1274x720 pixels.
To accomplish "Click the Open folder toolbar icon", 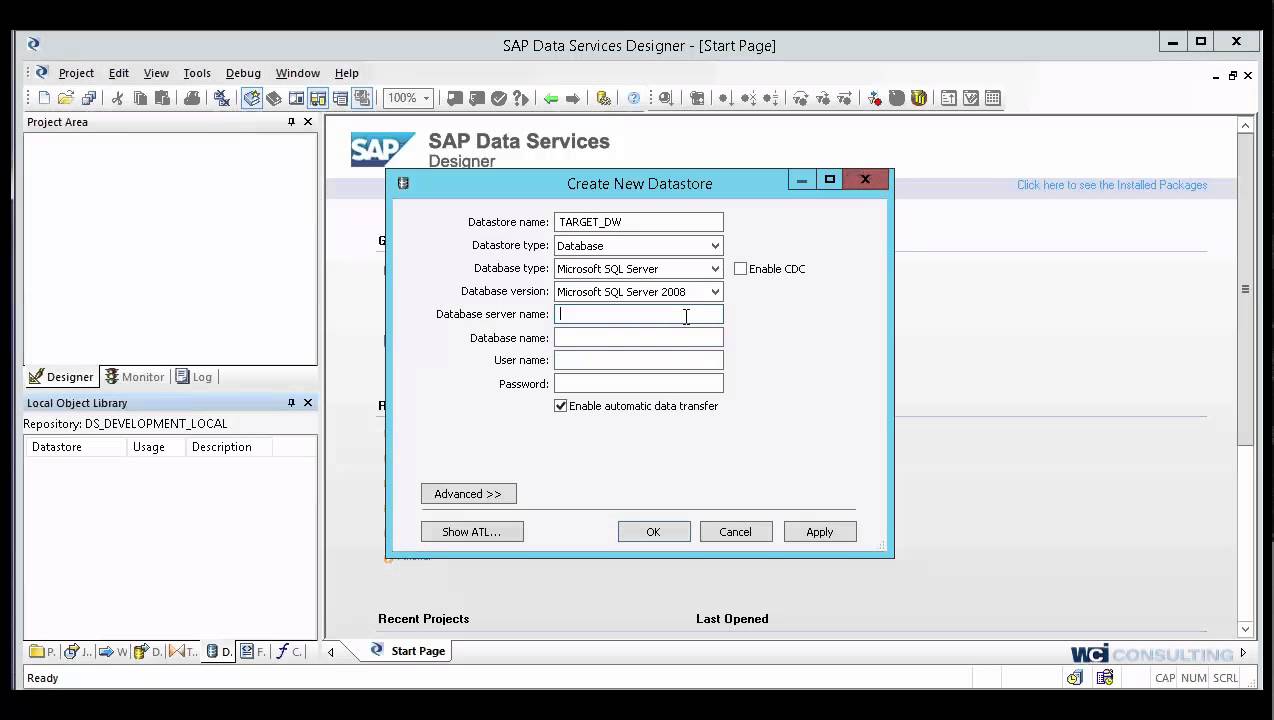I will (66, 98).
